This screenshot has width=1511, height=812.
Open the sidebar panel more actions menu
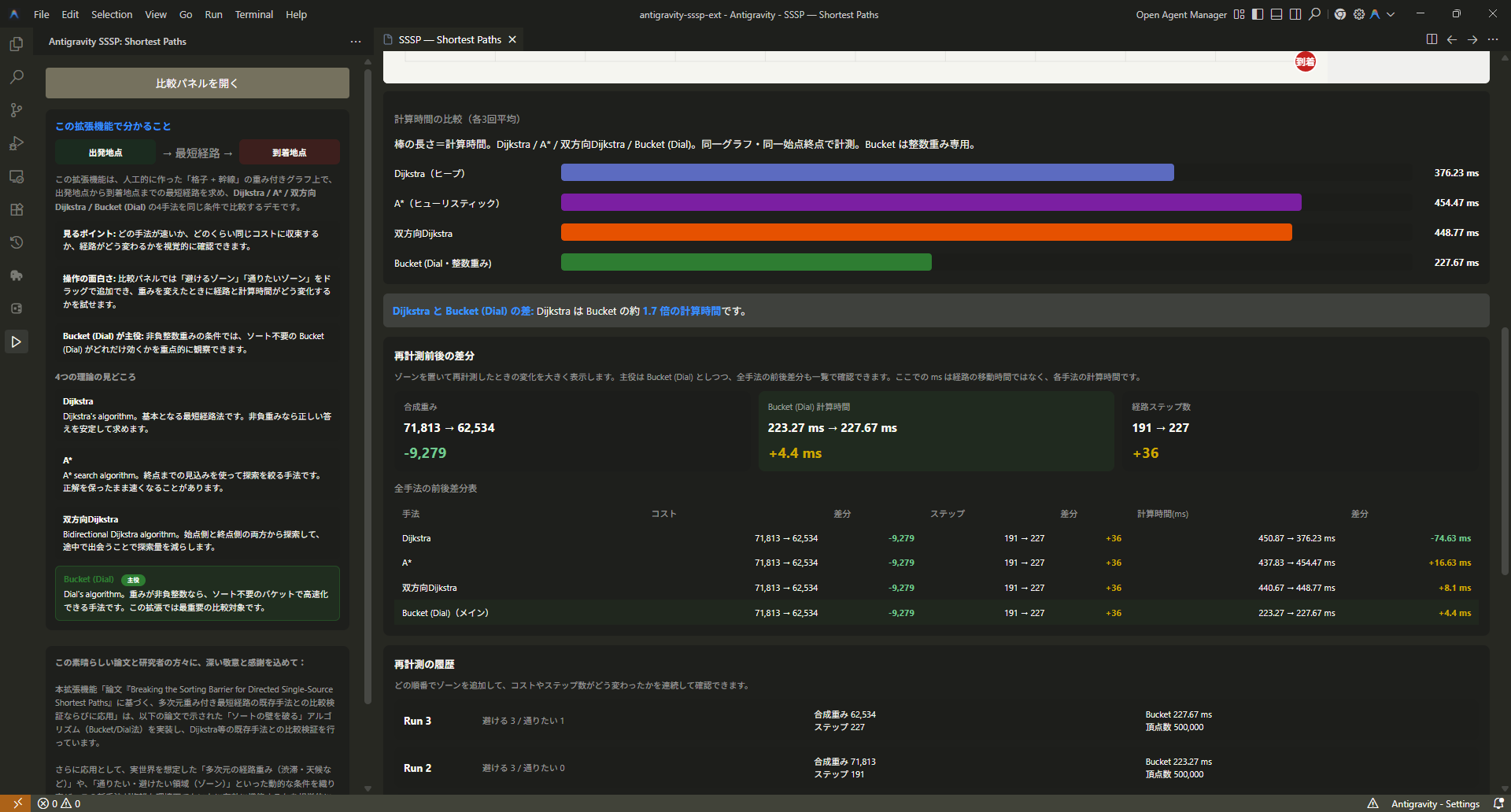point(356,42)
